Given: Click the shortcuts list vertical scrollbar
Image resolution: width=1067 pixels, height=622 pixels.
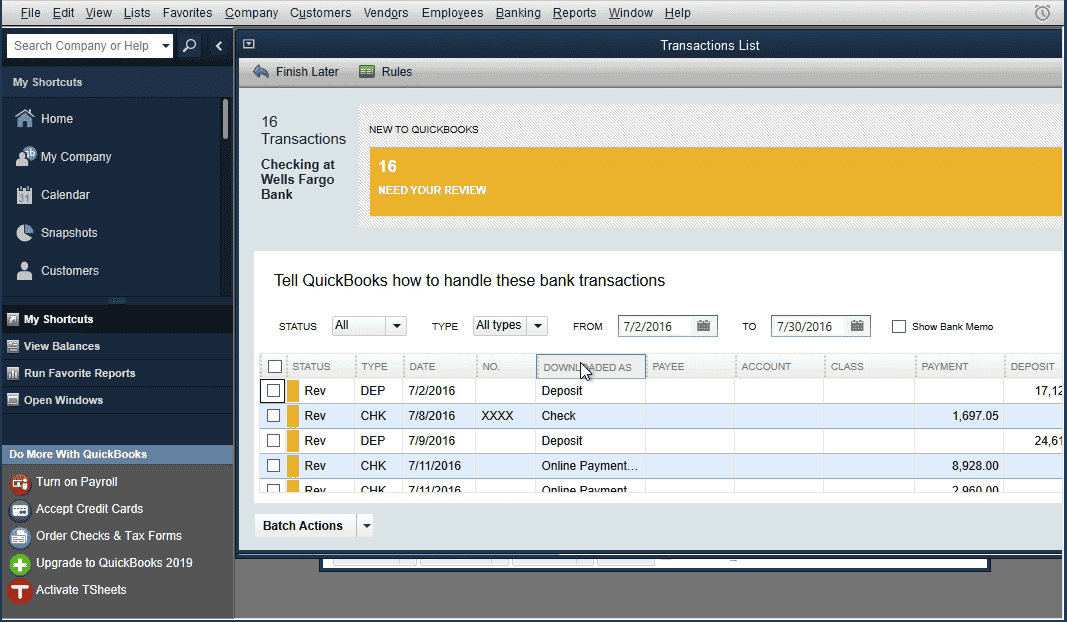Looking at the screenshot, I should pyautogui.click(x=225, y=119).
